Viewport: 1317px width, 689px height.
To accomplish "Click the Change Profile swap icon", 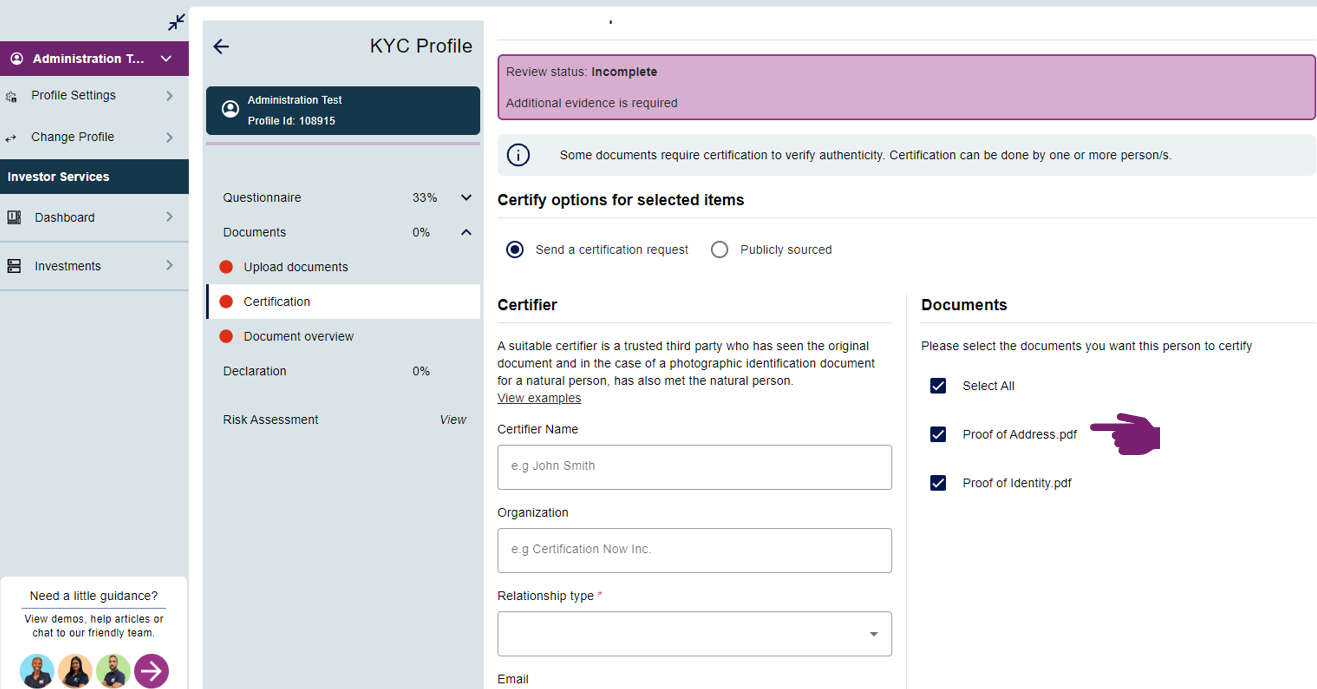I will pyautogui.click(x=11, y=138).
